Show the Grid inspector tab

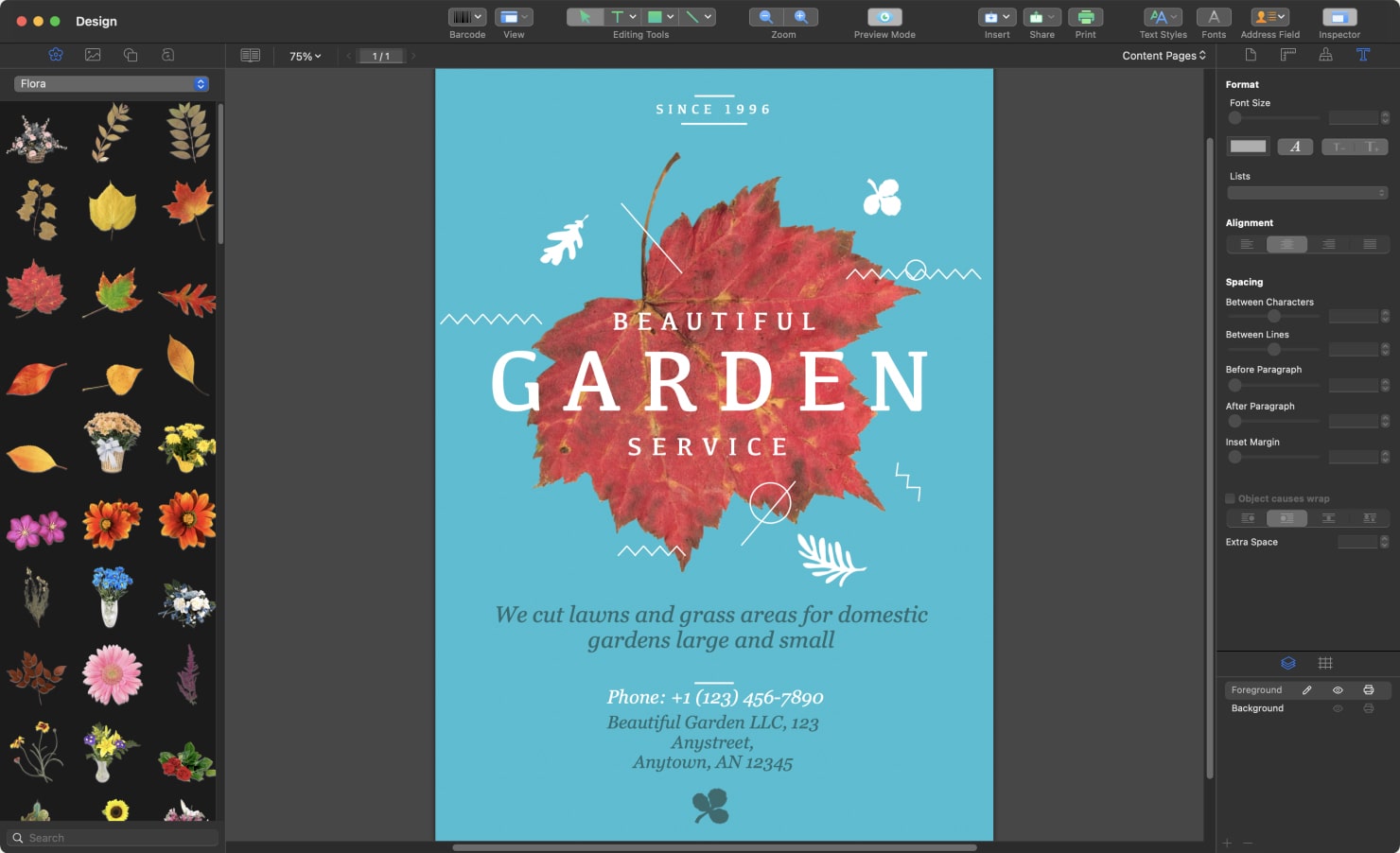(1326, 663)
